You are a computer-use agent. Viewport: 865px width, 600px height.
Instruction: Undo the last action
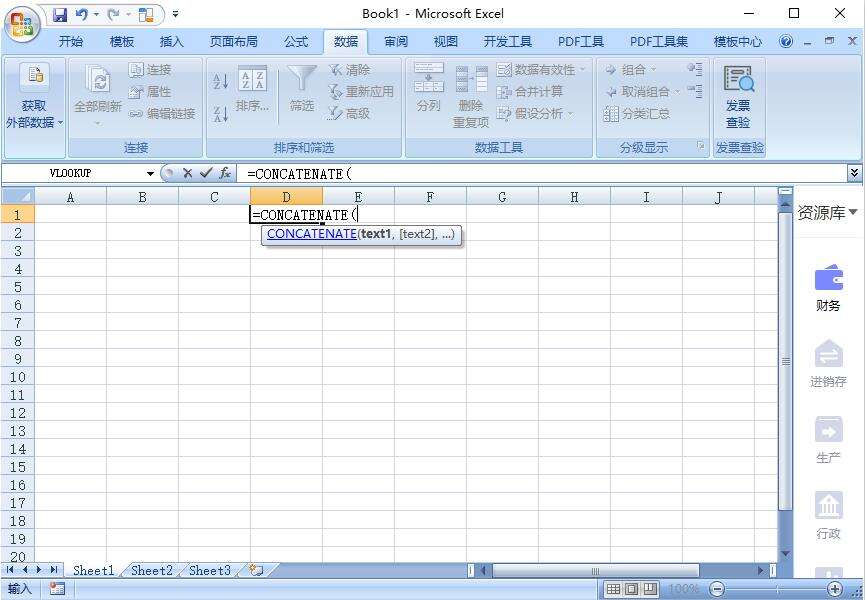[82, 15]
